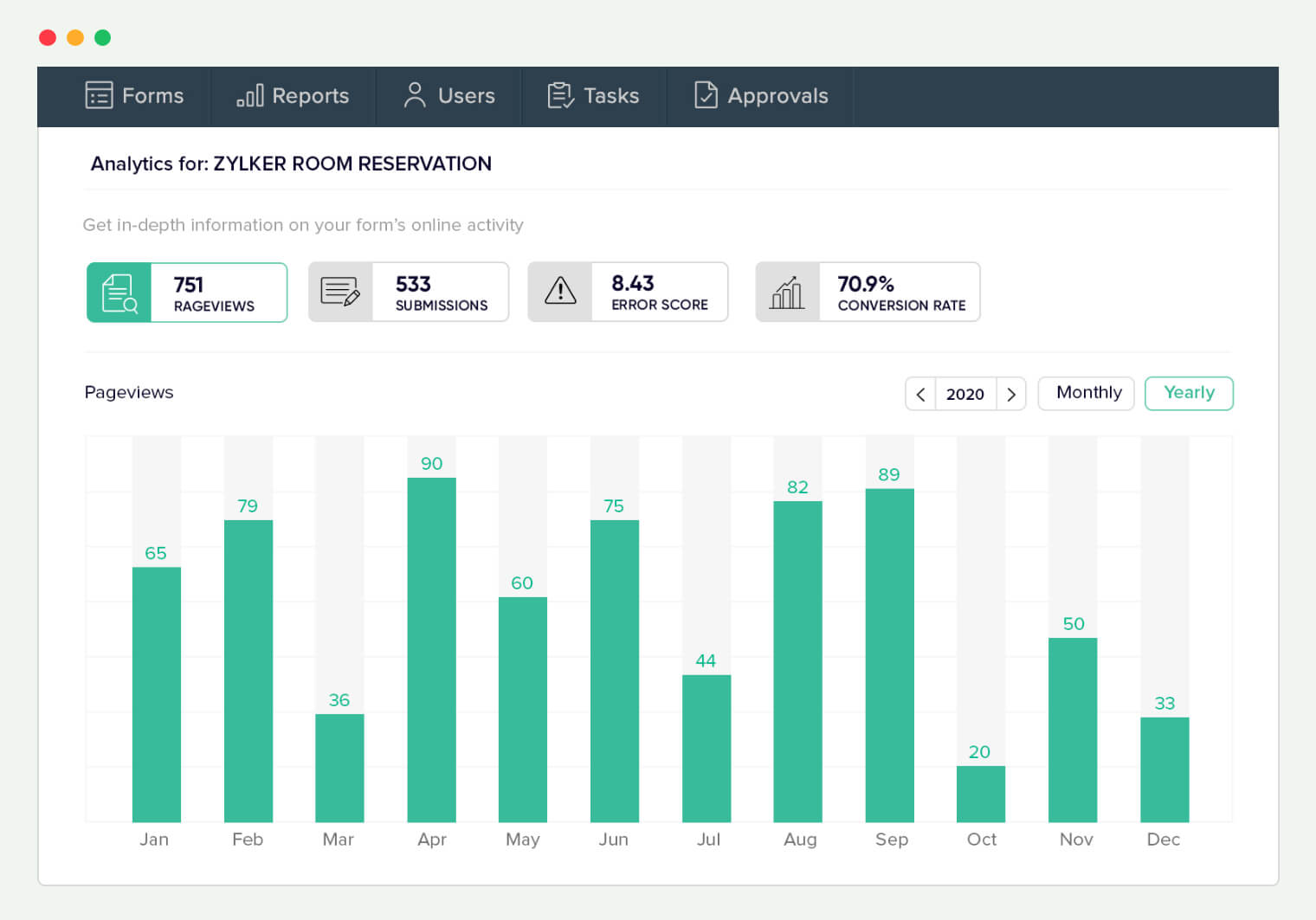This screenshot has height=920, width=1316.
Task: Go to previous year with left chevron
Action: 920,395
